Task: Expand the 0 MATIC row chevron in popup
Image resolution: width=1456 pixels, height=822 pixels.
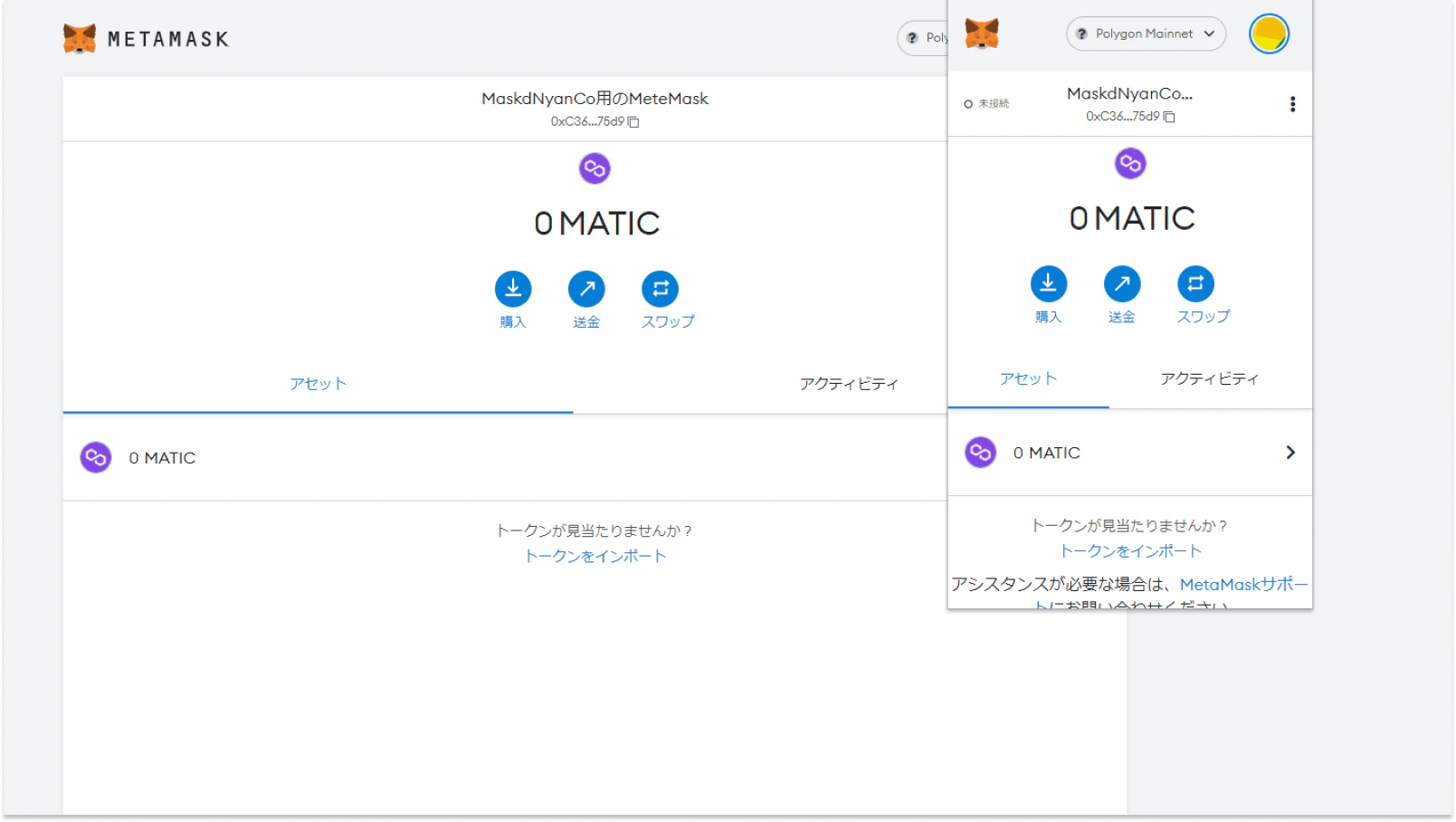Action: click(x=1290, y=453)
